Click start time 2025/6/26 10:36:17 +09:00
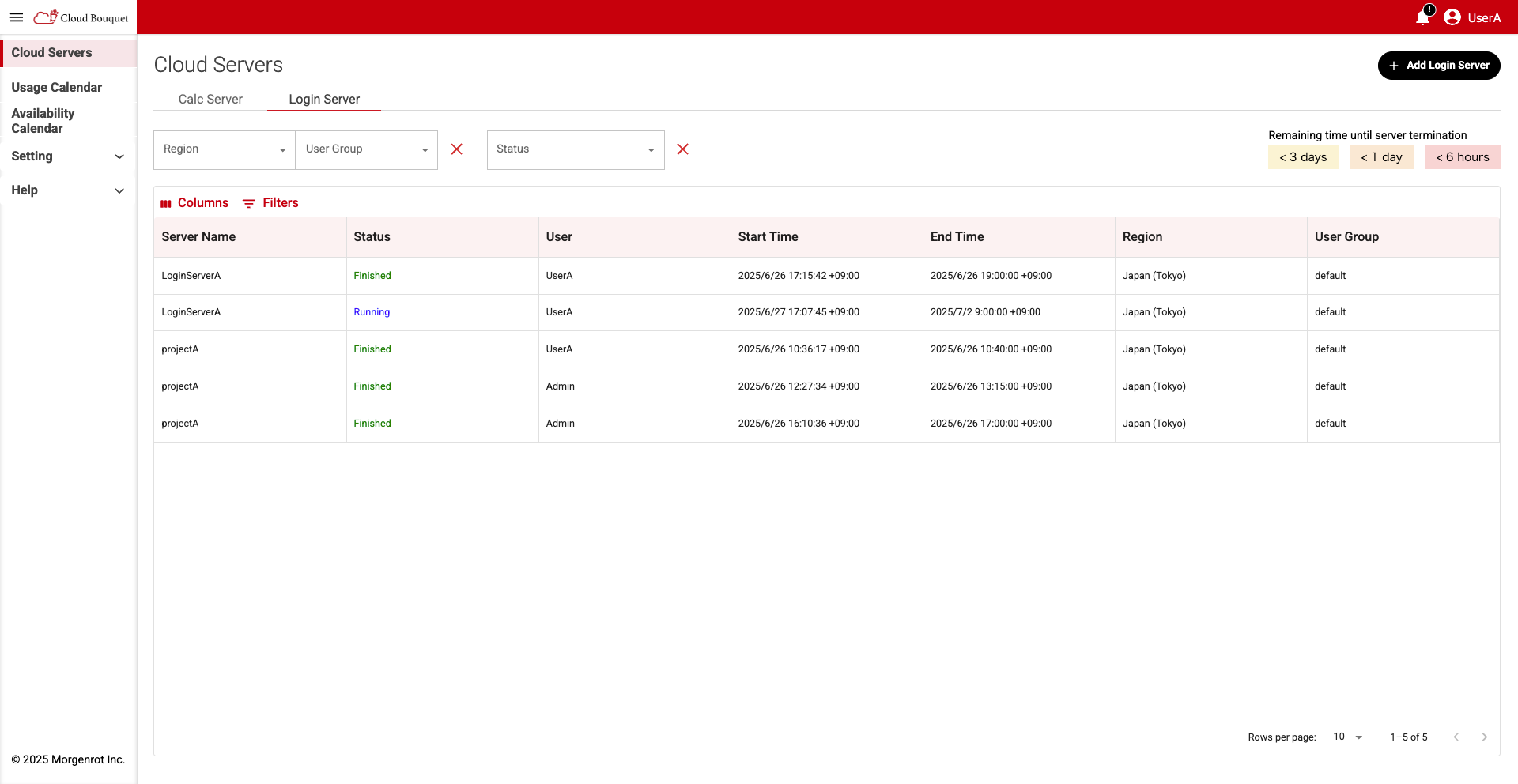1518x784 pixels. [799, 349]
